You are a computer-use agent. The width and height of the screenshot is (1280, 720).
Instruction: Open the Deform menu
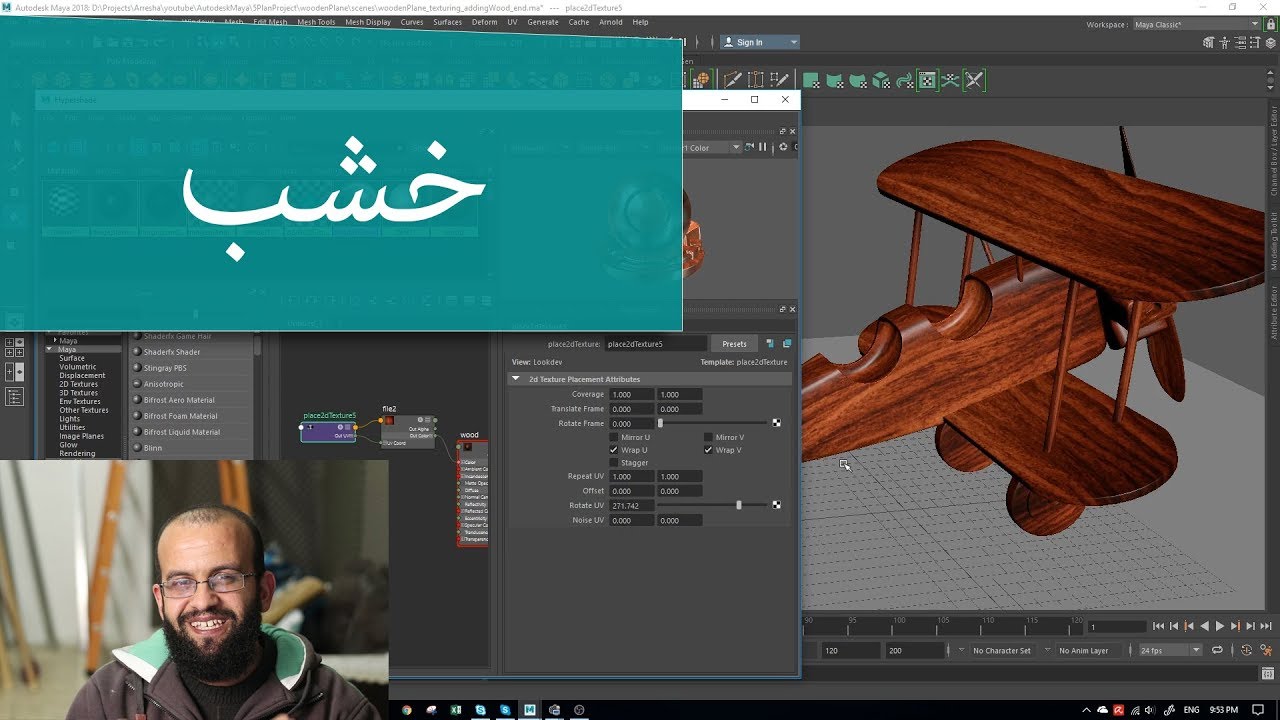coord(484,22)
